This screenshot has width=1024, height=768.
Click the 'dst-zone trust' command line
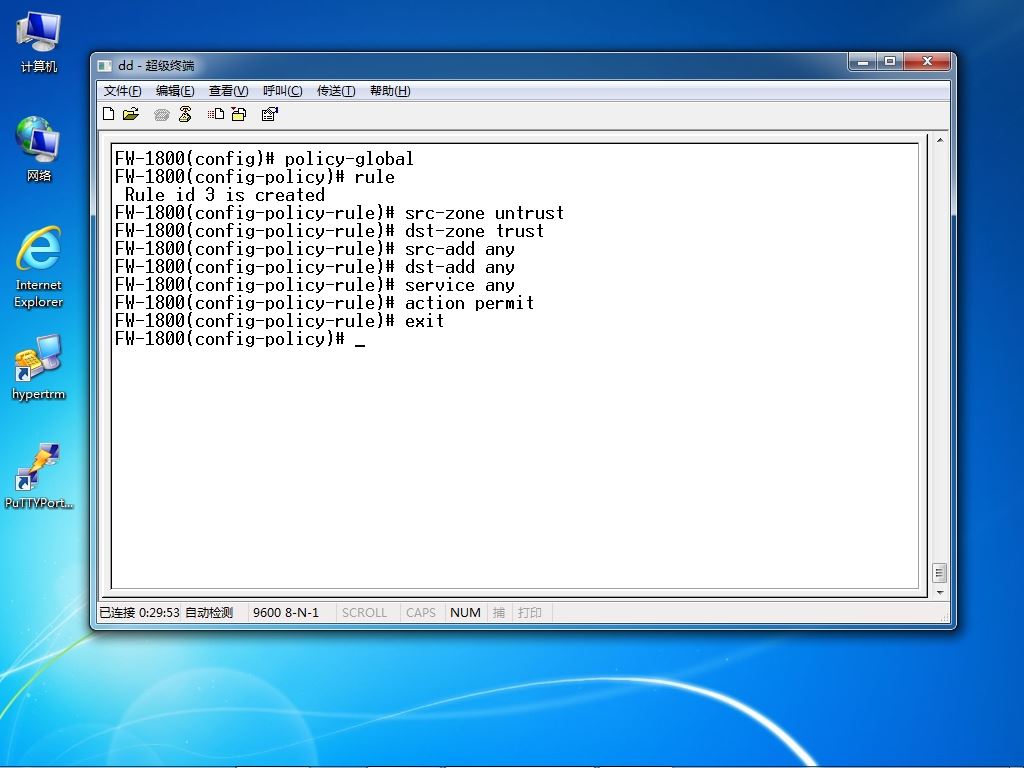click(329, 231)
